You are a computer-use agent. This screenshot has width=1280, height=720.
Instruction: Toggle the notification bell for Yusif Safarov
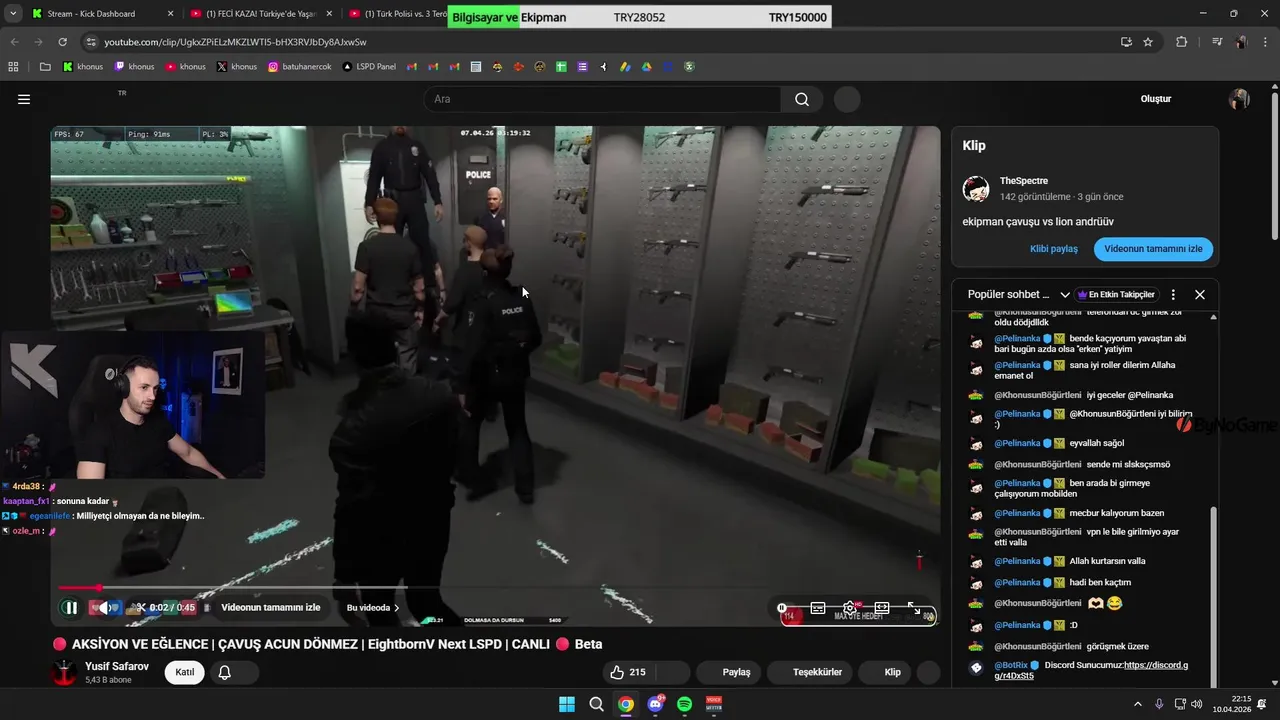pos(225,672)
